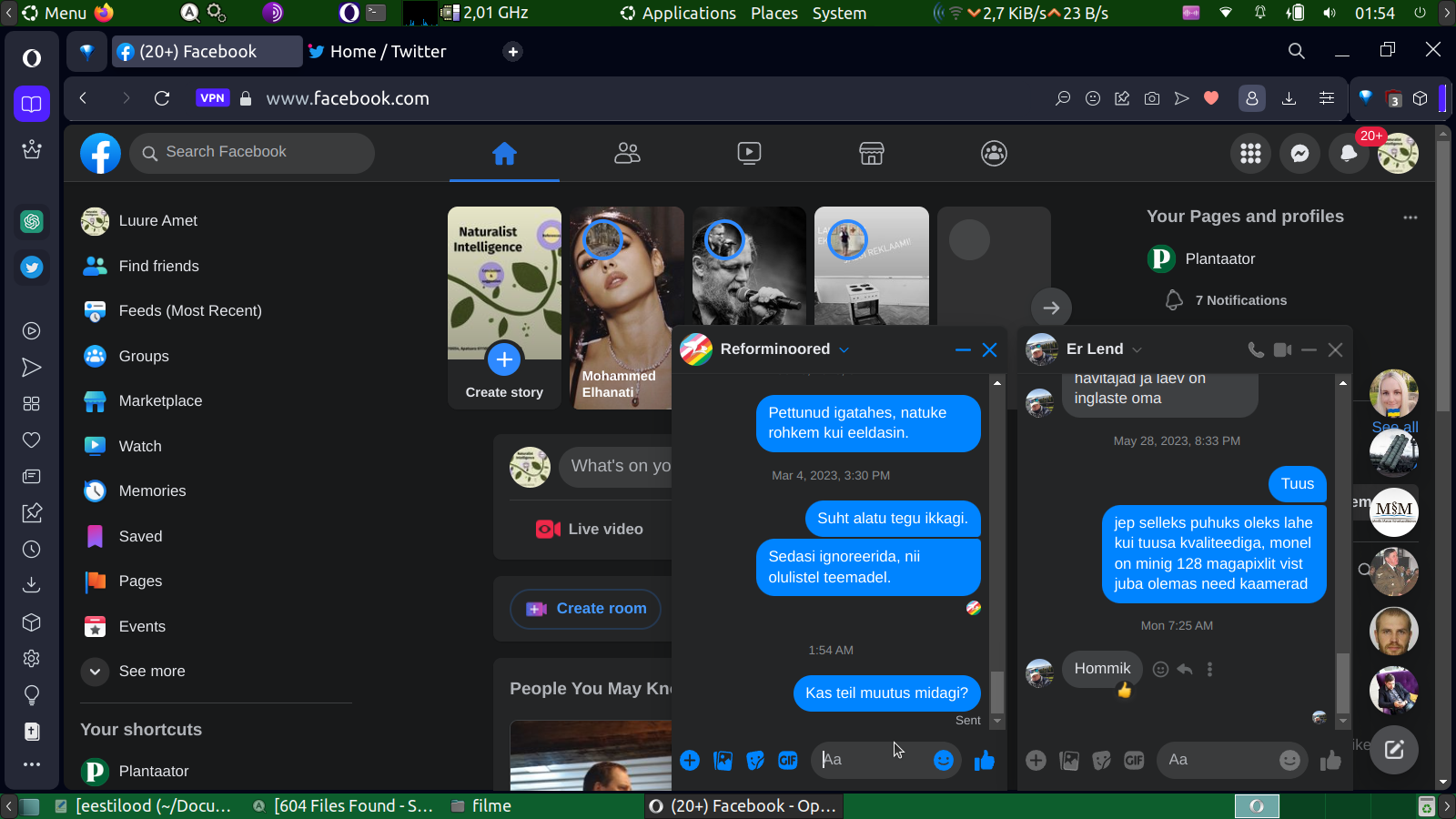Image resolution: width=1456 pixels, height=819 pixels.
Task: React to the Hommik message
Action: click(1160, 670)
